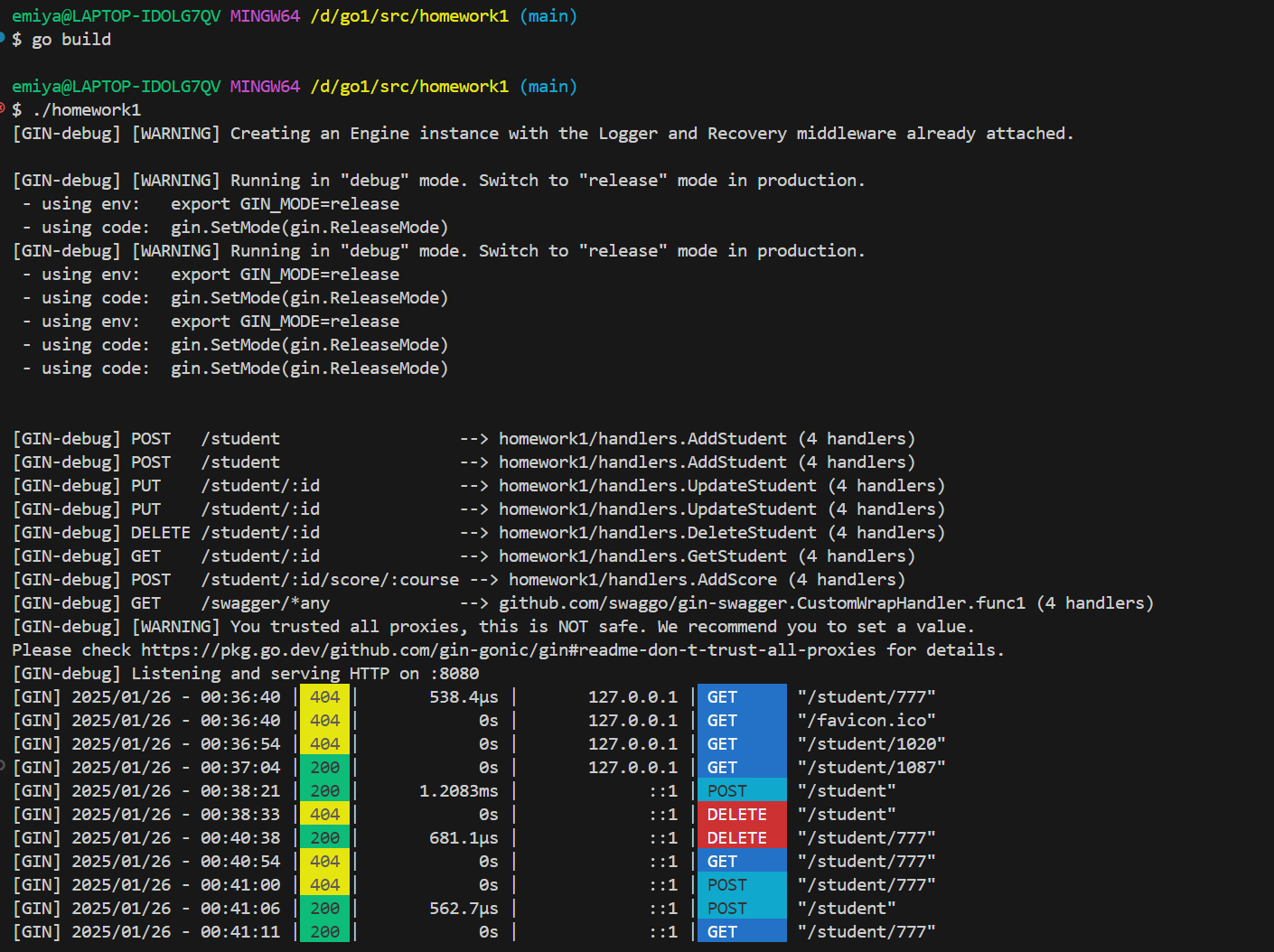Image resolution: width=1274 pixels, height=952 pixels.
Task: Click the gin-swagger CustomWrapHandler.func1 handler path
Action: pyautogui.click(x=762, y=603)
